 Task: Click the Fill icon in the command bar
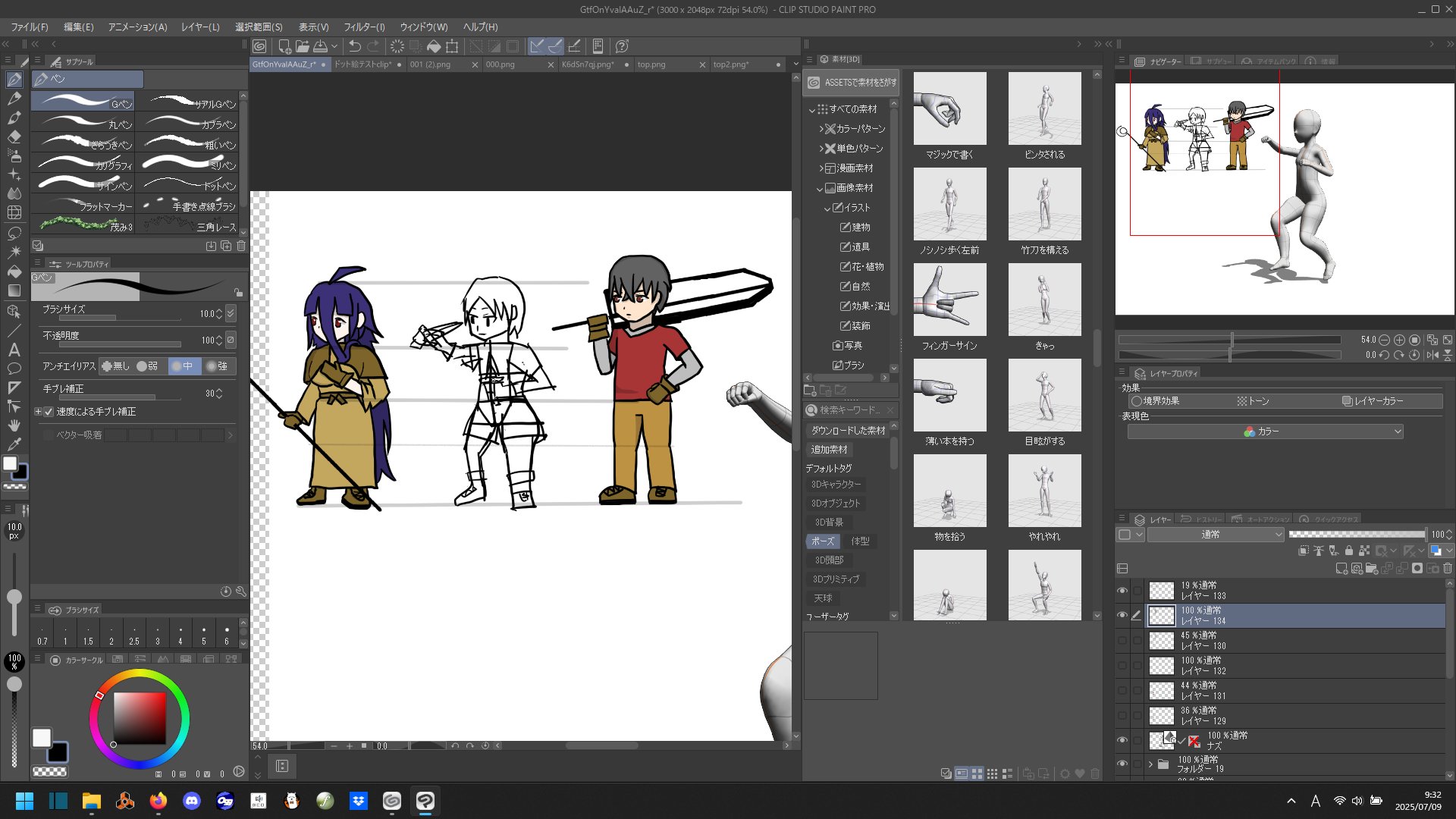(x=434, y=46)
